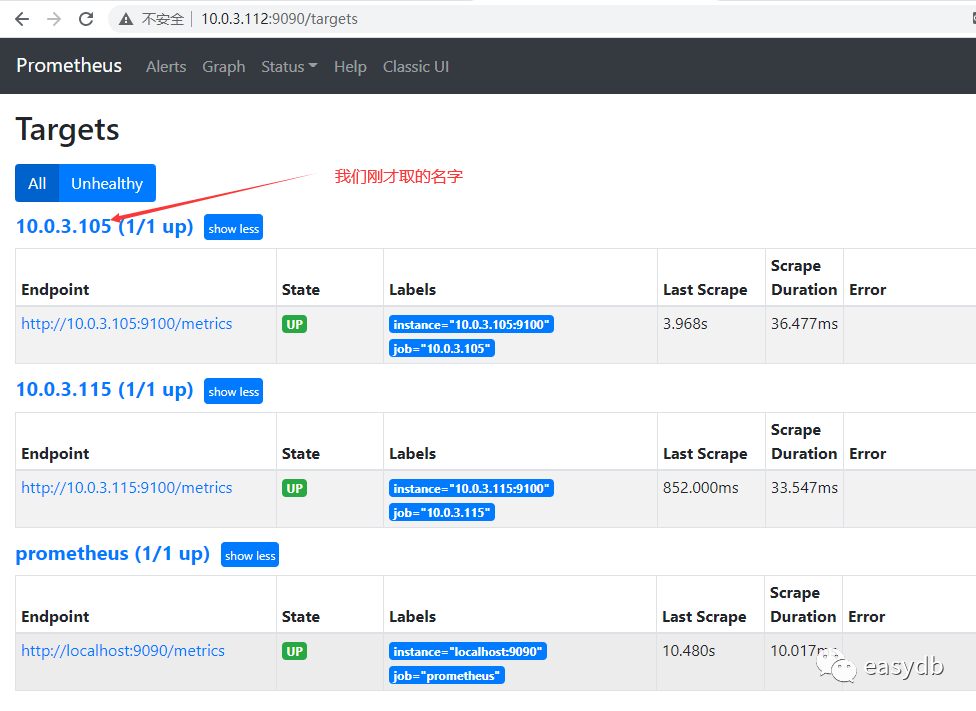Expand the Status dropdown menu
The height and width of the screenshot is (711, 976).
289,67
